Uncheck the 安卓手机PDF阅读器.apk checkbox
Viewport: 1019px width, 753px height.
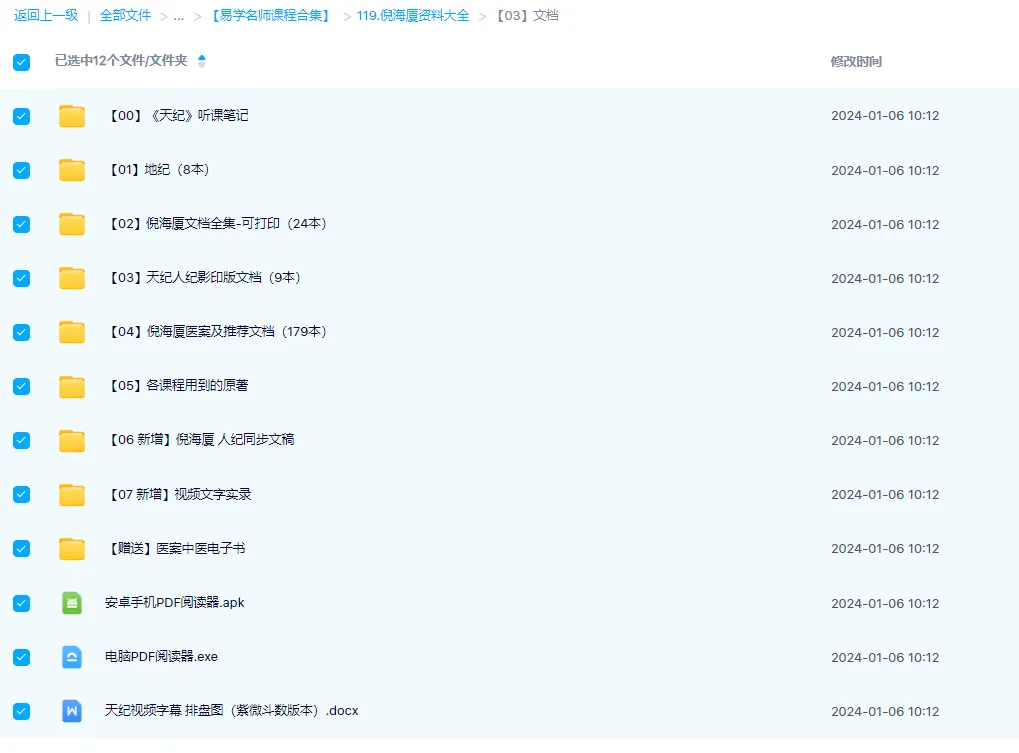(x=21, y=603)
